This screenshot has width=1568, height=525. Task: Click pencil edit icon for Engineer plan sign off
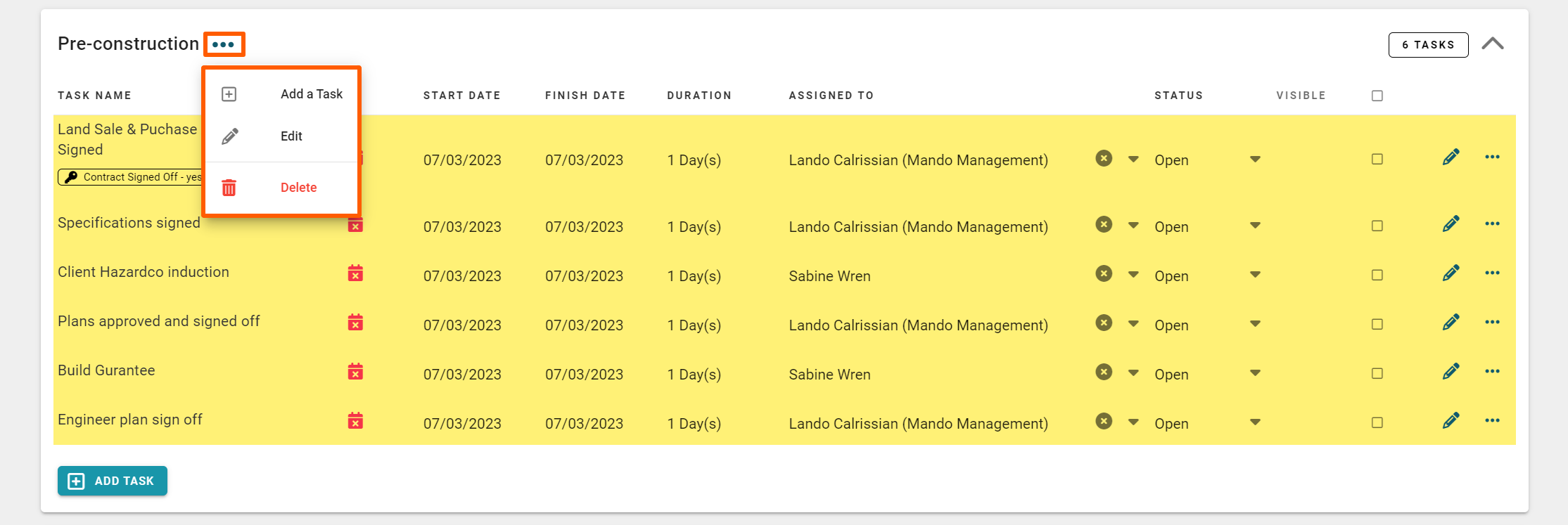coord(1451,421)
